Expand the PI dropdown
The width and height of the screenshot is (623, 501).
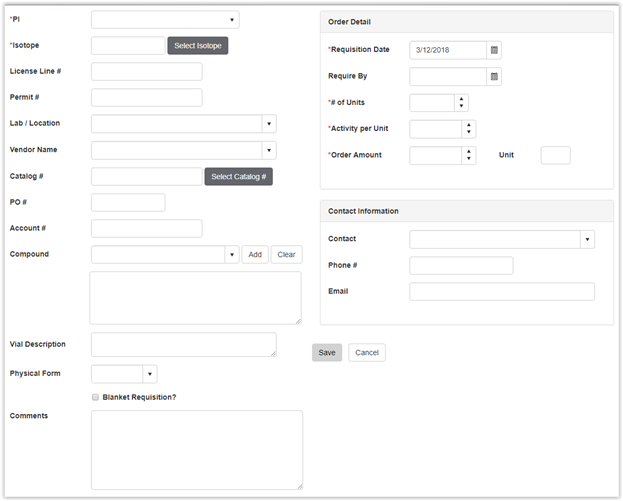pyautogui.click(x=232, y=19)
